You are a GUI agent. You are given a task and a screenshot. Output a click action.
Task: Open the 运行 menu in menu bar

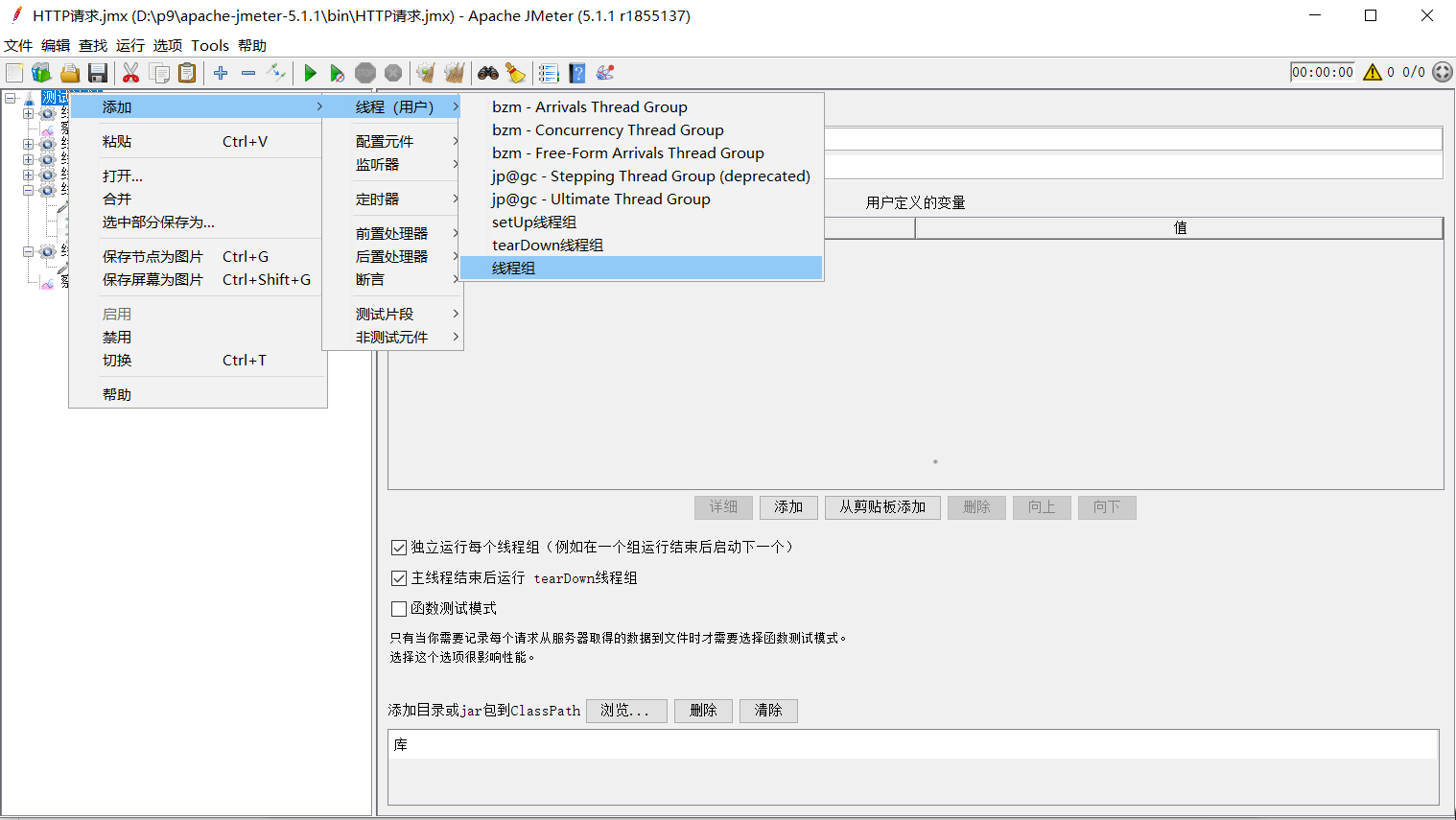130,45
